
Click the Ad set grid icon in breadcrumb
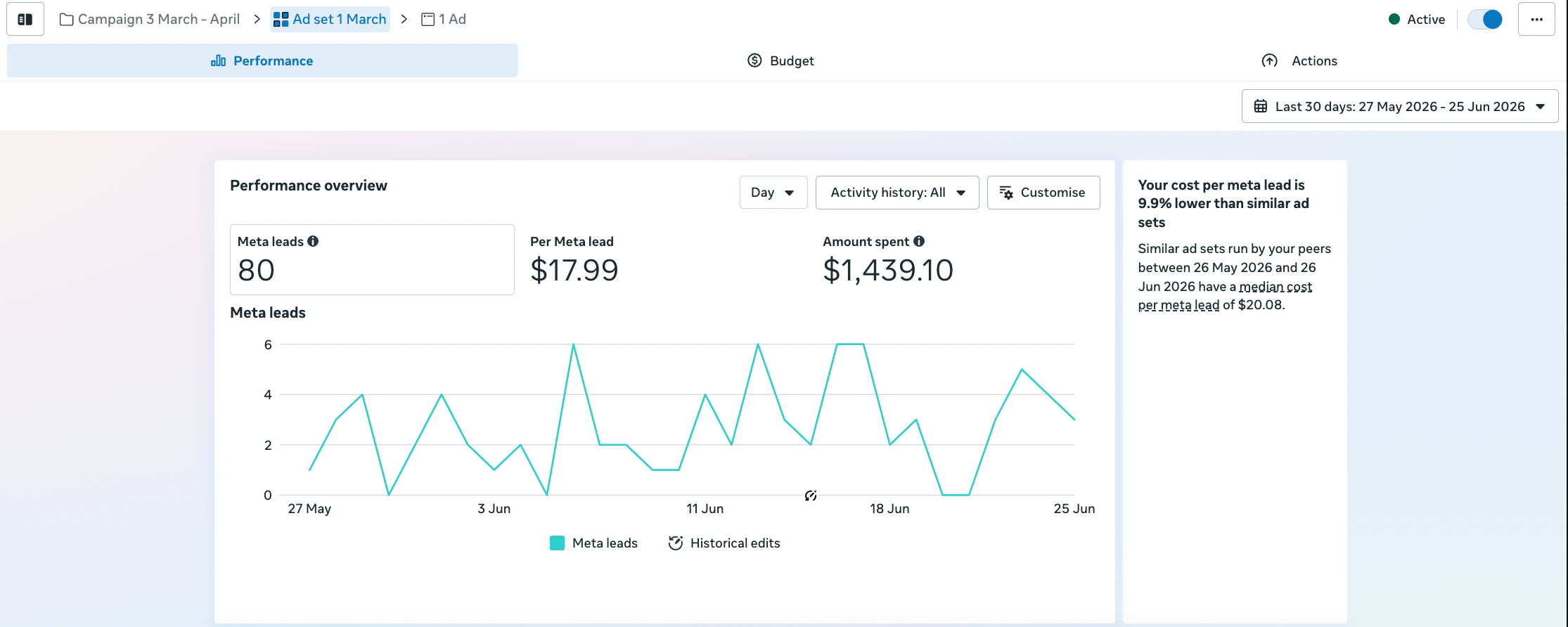point(281,20)
